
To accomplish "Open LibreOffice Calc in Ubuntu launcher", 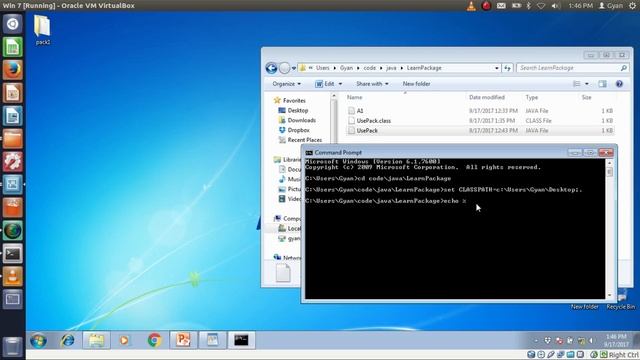I will pyautogui.click(x=13, y=47).
